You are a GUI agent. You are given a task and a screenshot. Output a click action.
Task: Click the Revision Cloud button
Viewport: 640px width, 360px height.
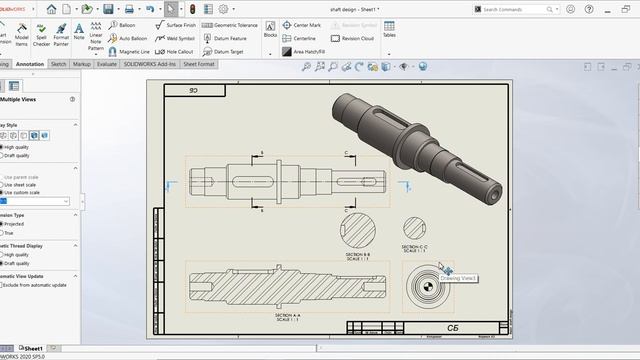[352, 38]
